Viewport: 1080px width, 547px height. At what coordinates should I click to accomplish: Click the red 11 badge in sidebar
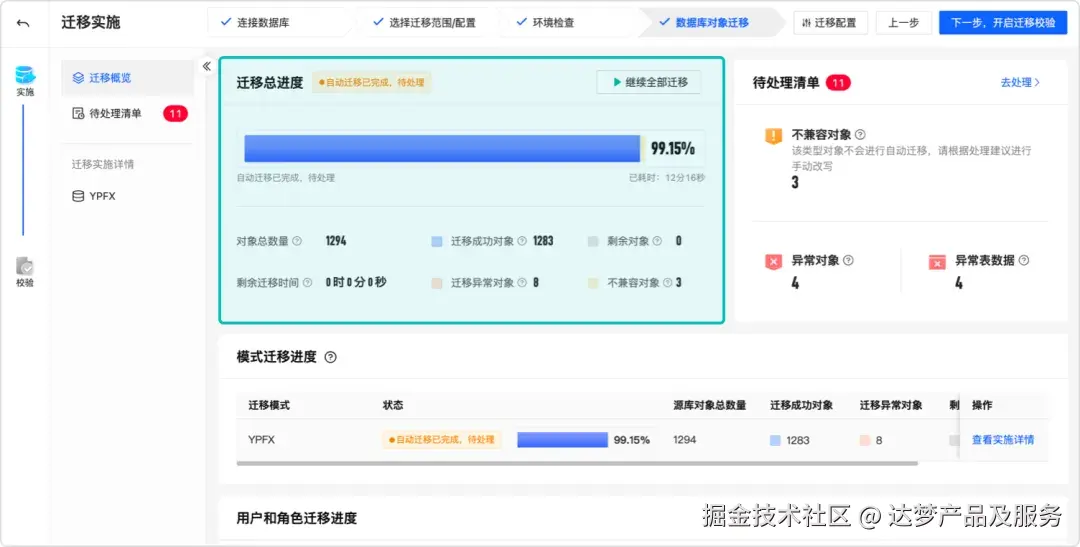coord(175,114)
